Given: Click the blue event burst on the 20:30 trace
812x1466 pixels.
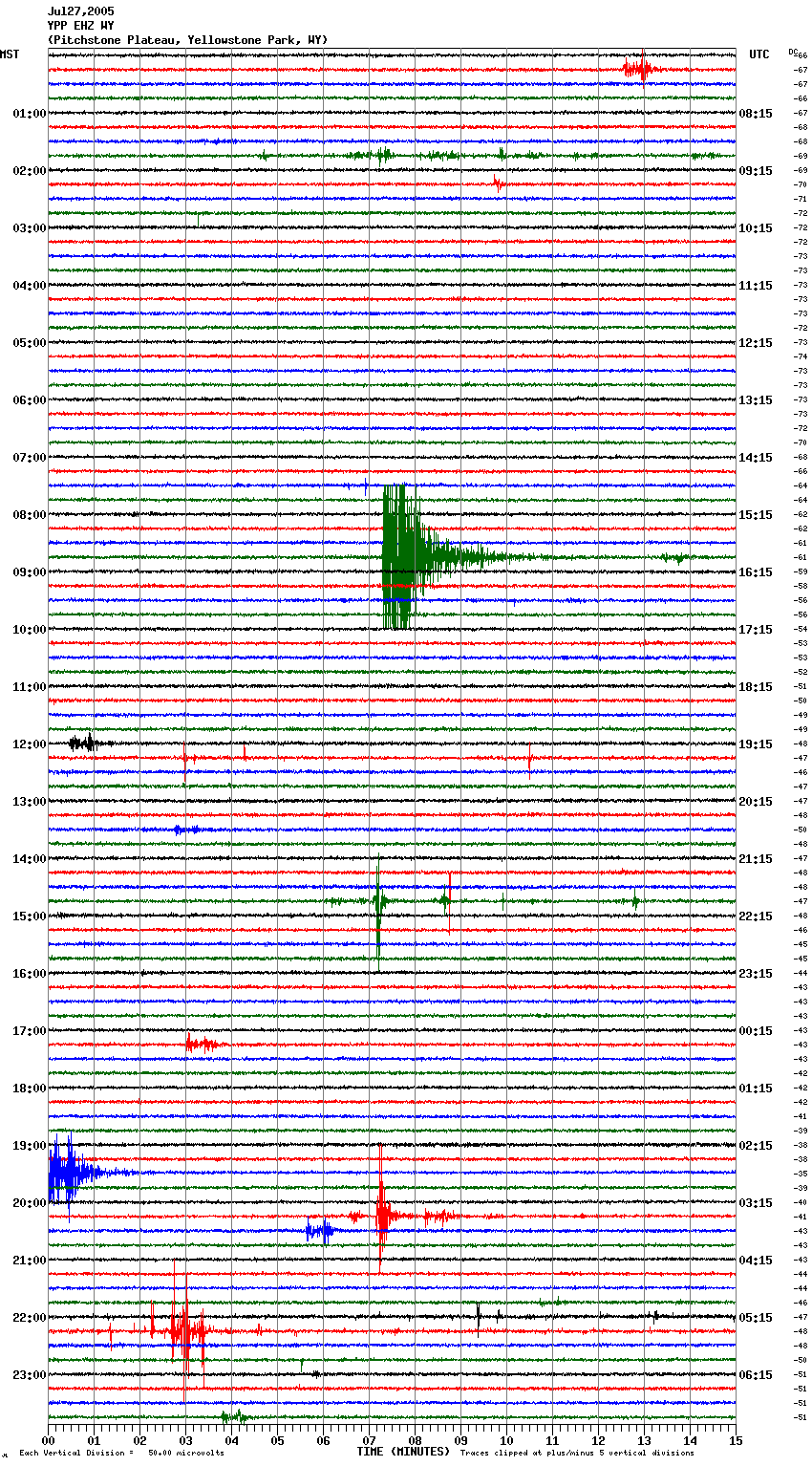Looking at the screenshot, I should coord(320,1231).
